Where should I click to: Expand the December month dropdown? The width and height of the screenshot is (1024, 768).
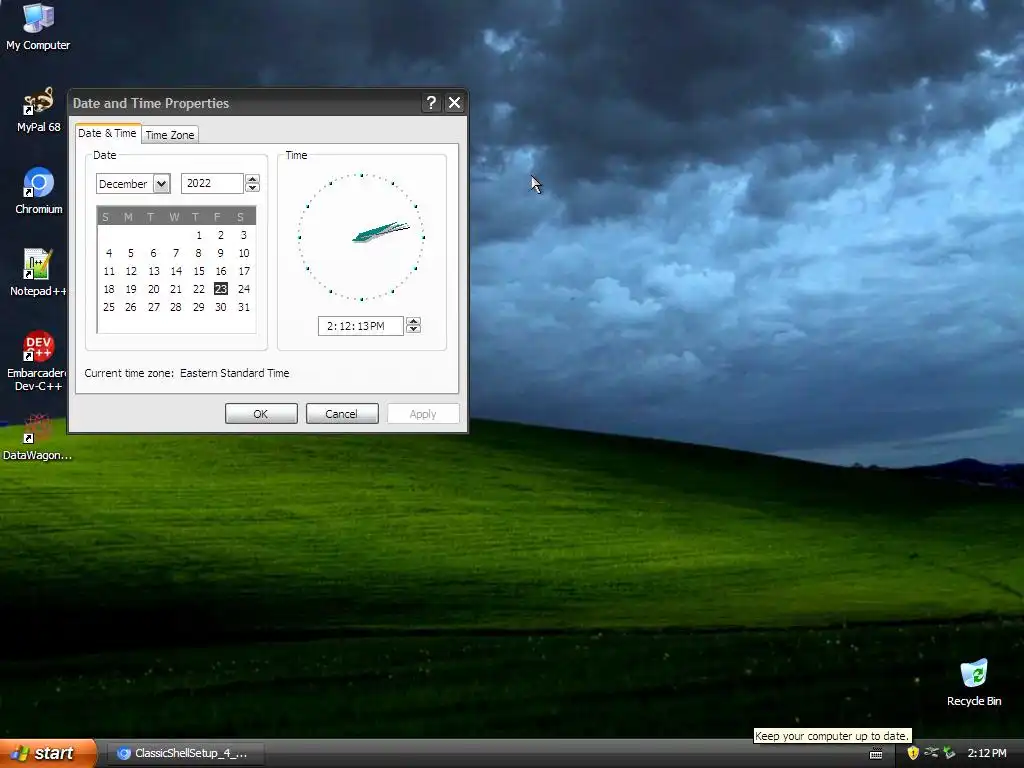[161, 184]
